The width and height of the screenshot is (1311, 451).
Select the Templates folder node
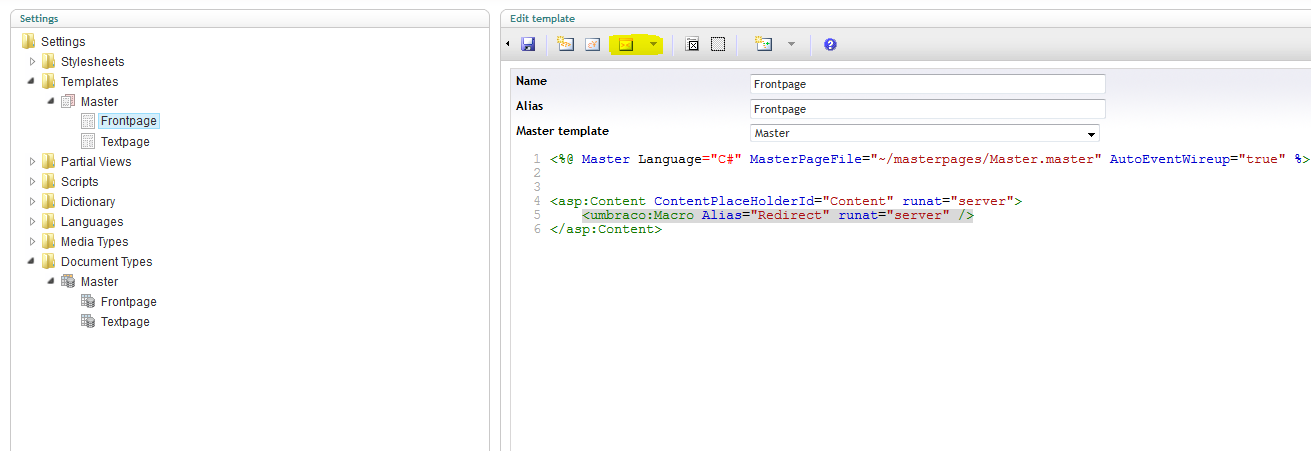[89, 82]
